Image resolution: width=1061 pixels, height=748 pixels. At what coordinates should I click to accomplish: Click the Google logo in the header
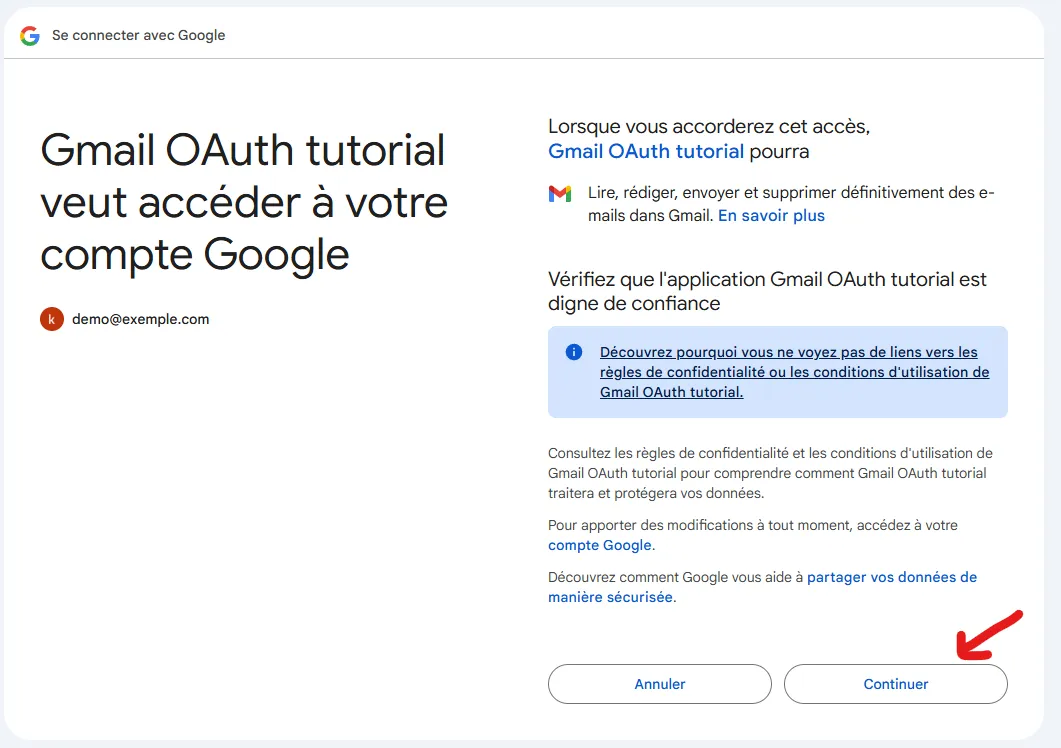30,35
